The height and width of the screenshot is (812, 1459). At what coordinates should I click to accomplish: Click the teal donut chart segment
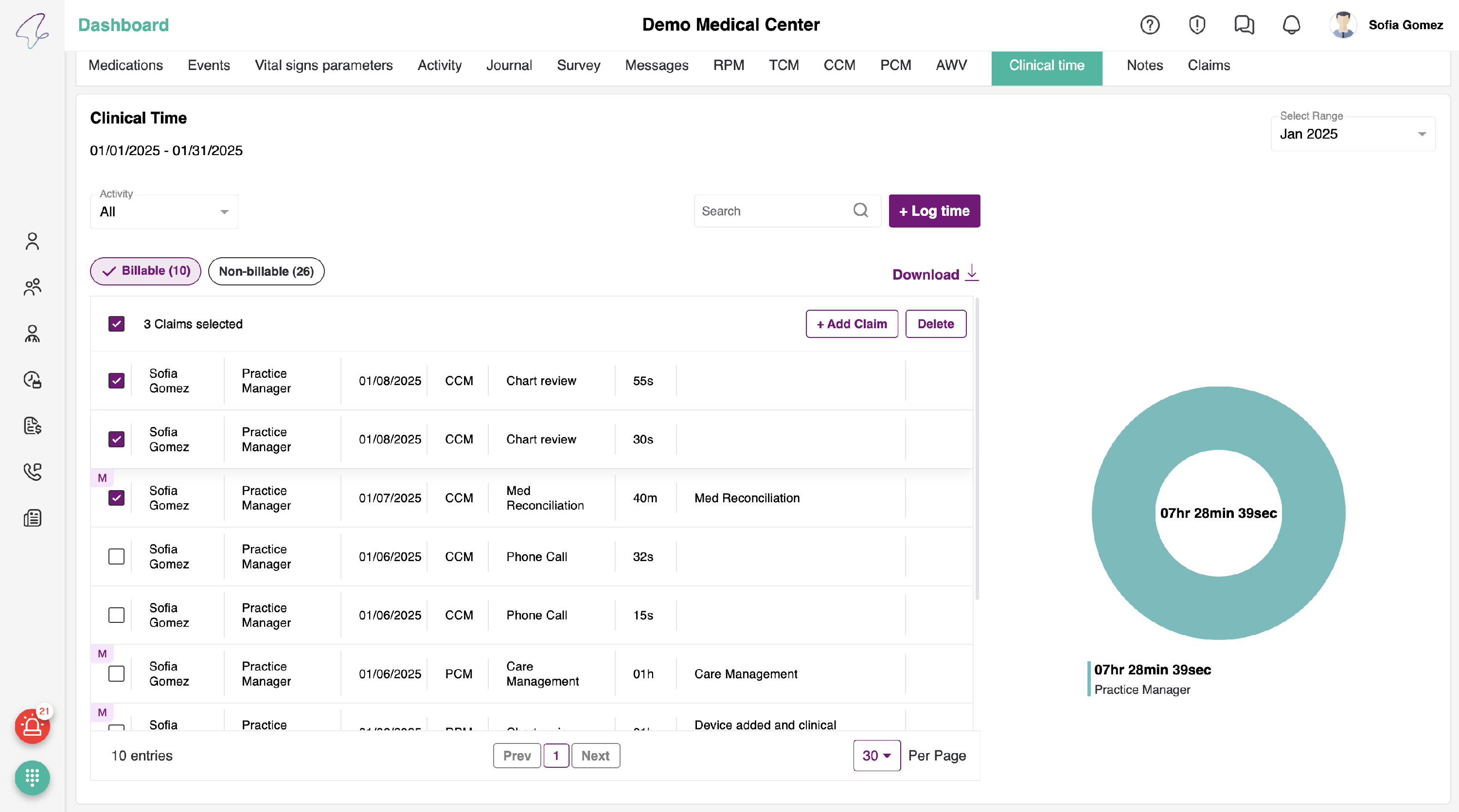coord(1218,419)
